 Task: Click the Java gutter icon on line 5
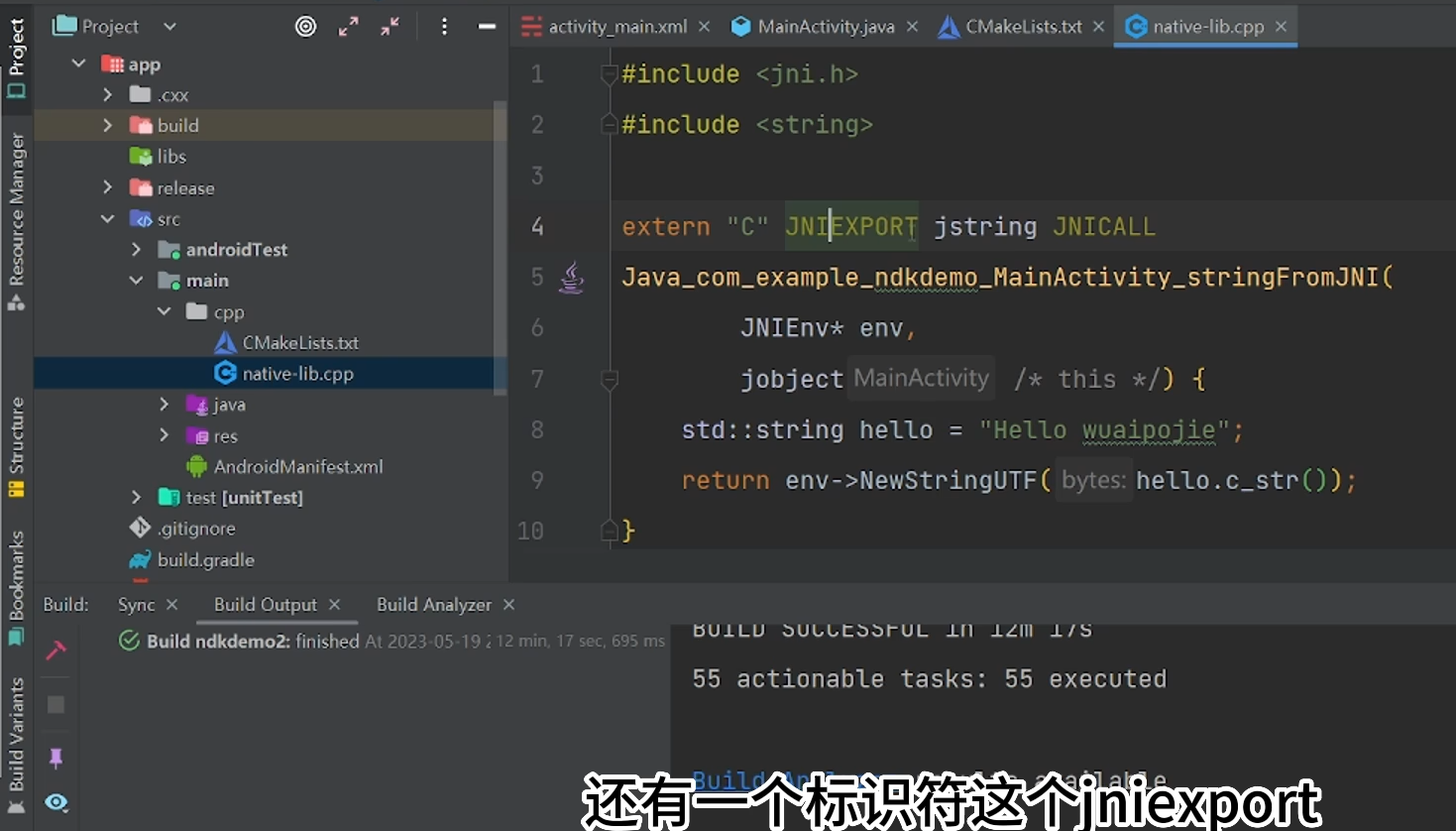click(572, 277)
